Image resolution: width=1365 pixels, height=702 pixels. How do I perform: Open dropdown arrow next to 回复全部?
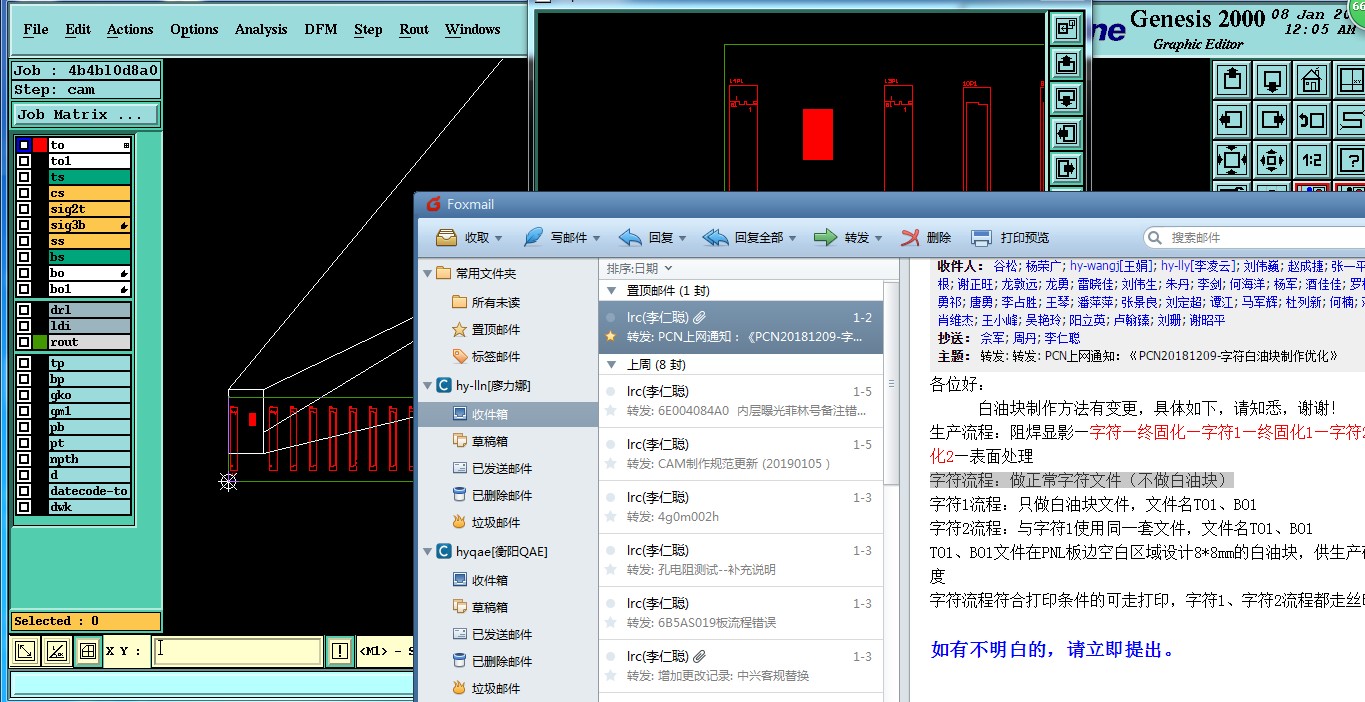coord(792,239)
